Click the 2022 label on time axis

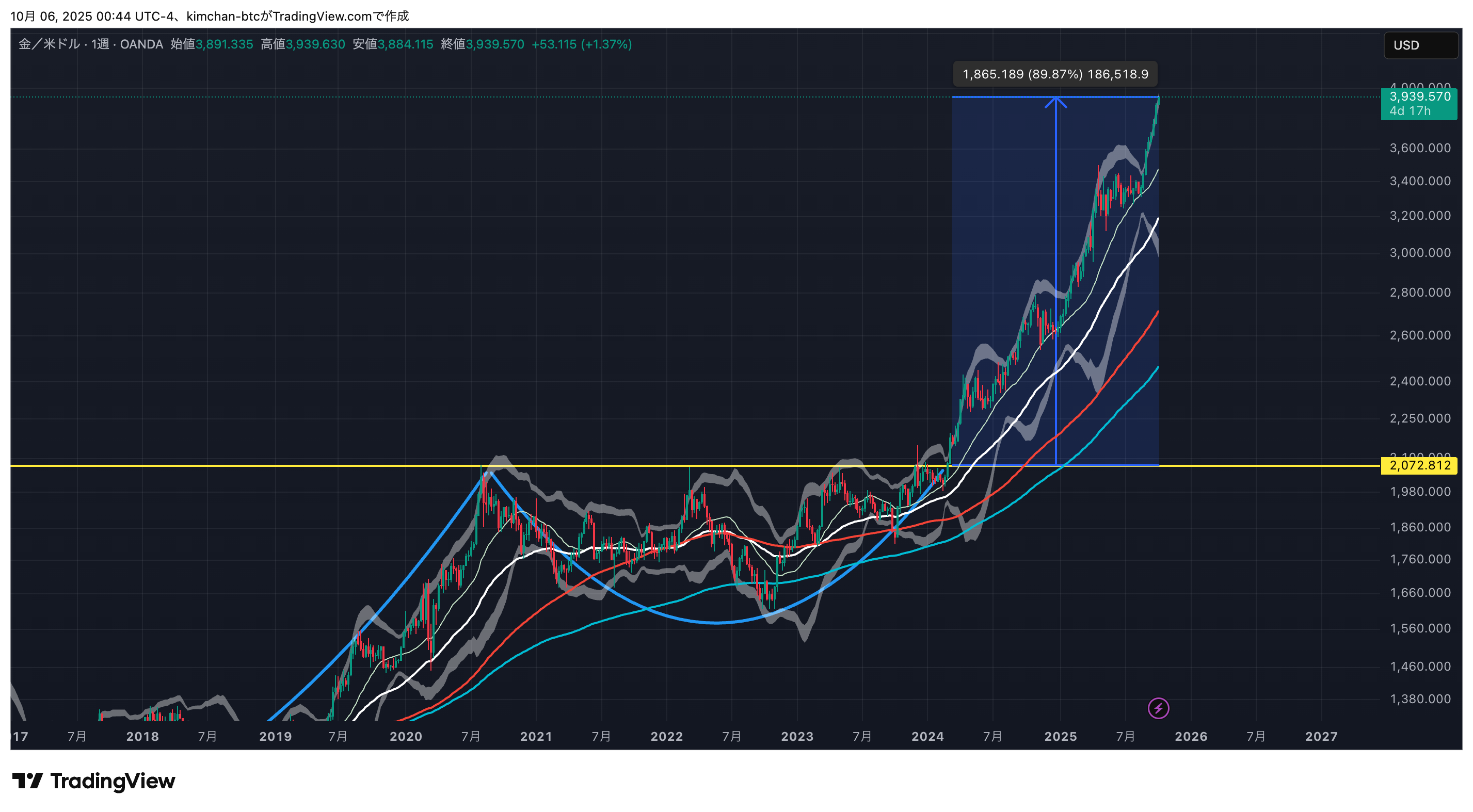pyautogui.click(x=666, y=736)
